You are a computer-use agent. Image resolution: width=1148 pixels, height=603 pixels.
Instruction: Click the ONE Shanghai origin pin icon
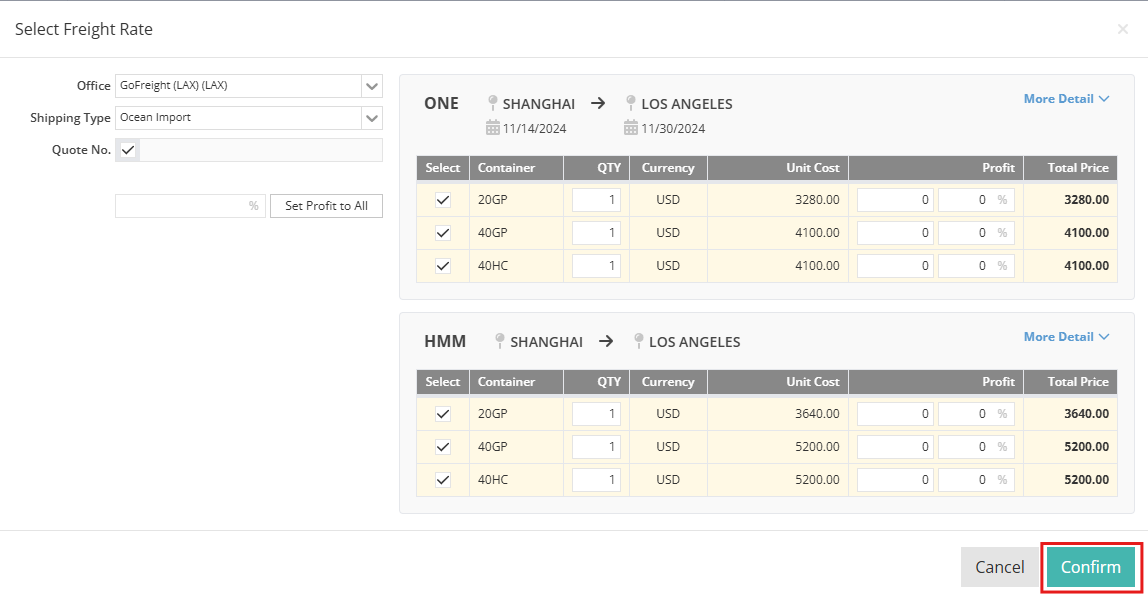pos(492,103)
